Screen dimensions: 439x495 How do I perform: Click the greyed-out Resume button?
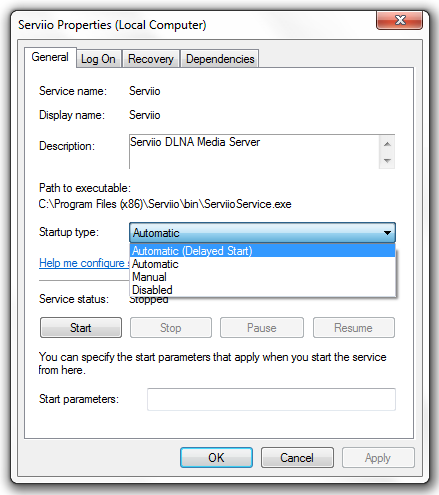point(354,328)
